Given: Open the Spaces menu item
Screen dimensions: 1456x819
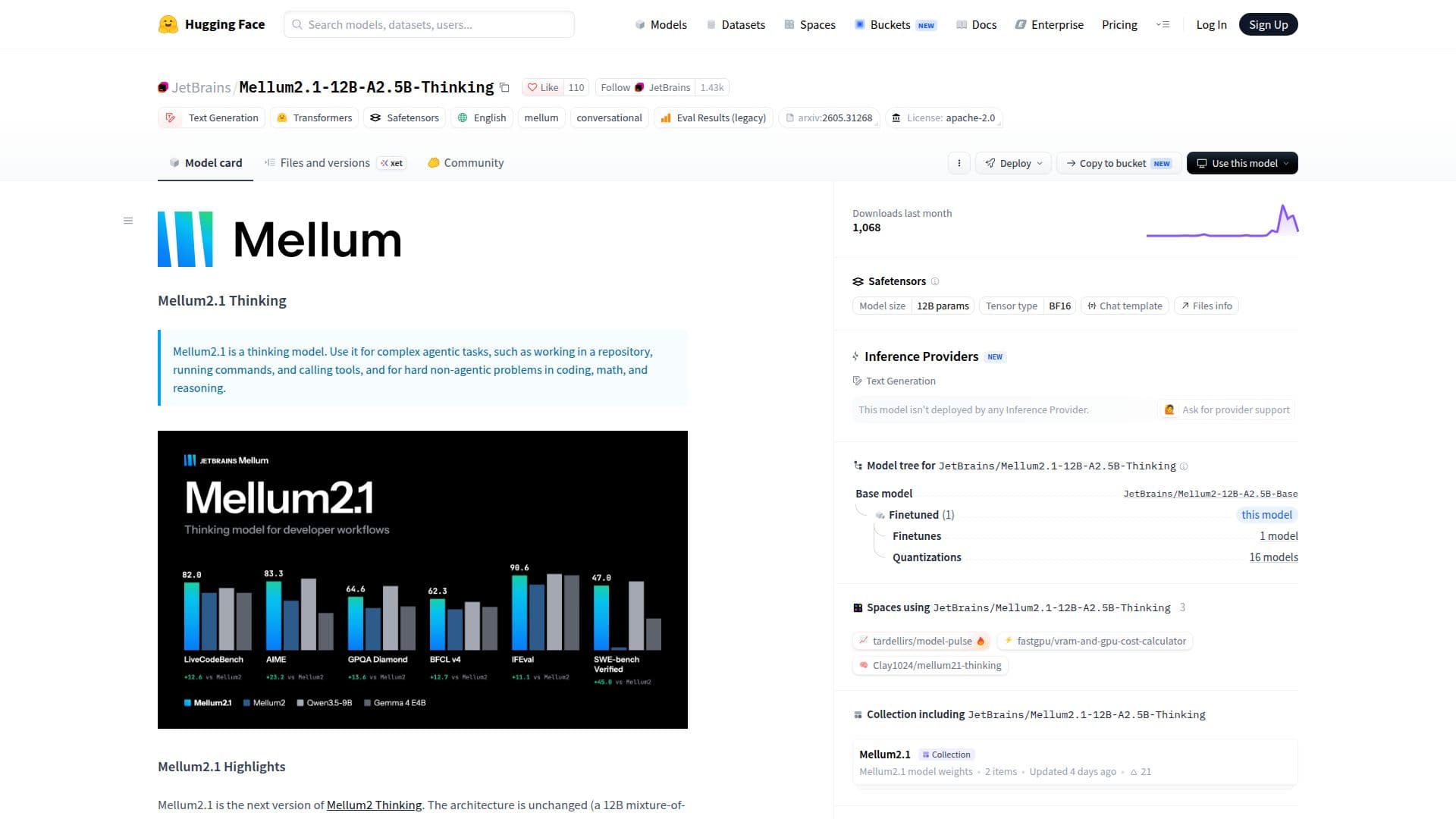Looking at the screenshot, I should pyautogui.click(x=810, y=24).
